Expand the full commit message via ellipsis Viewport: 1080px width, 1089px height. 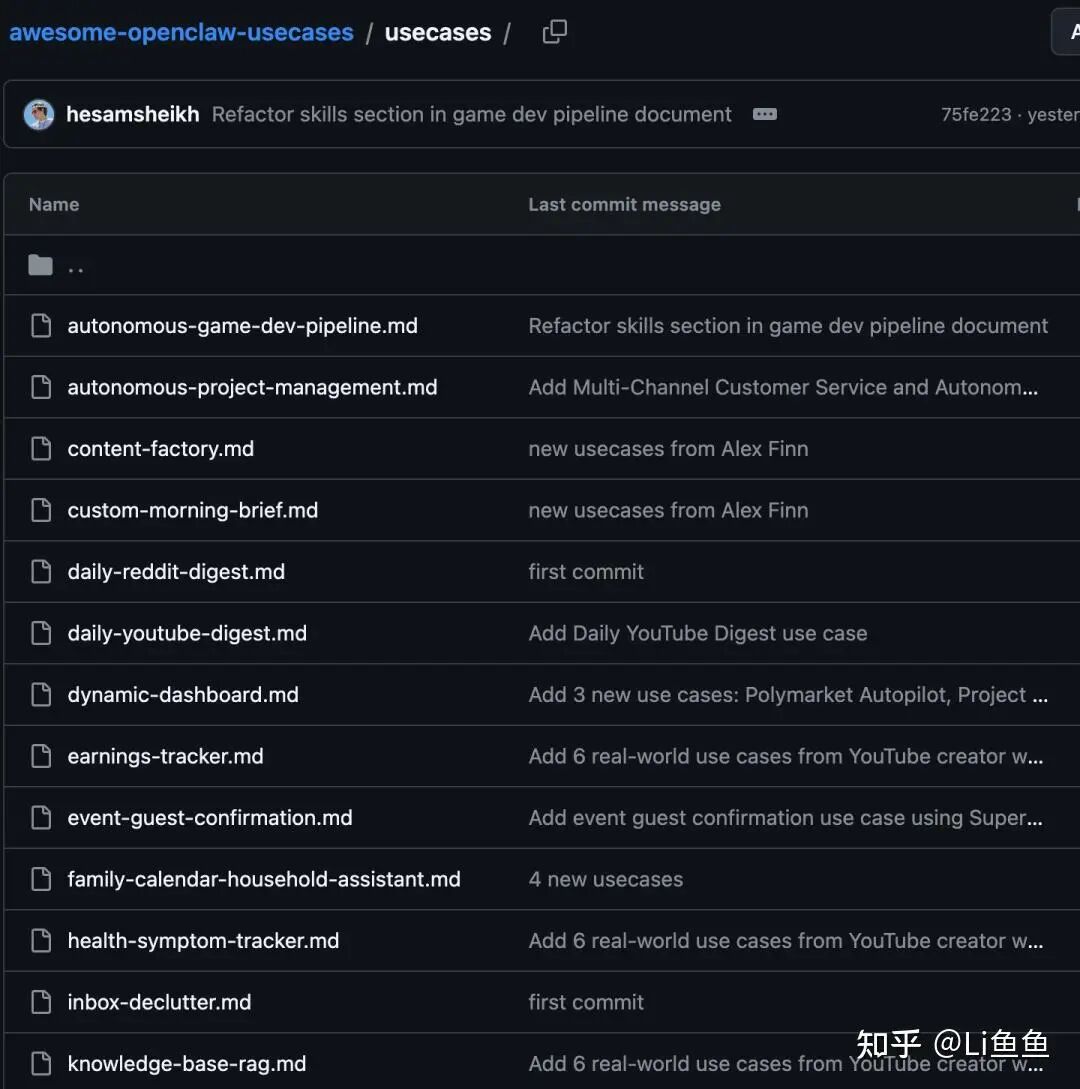coord(764,114)
